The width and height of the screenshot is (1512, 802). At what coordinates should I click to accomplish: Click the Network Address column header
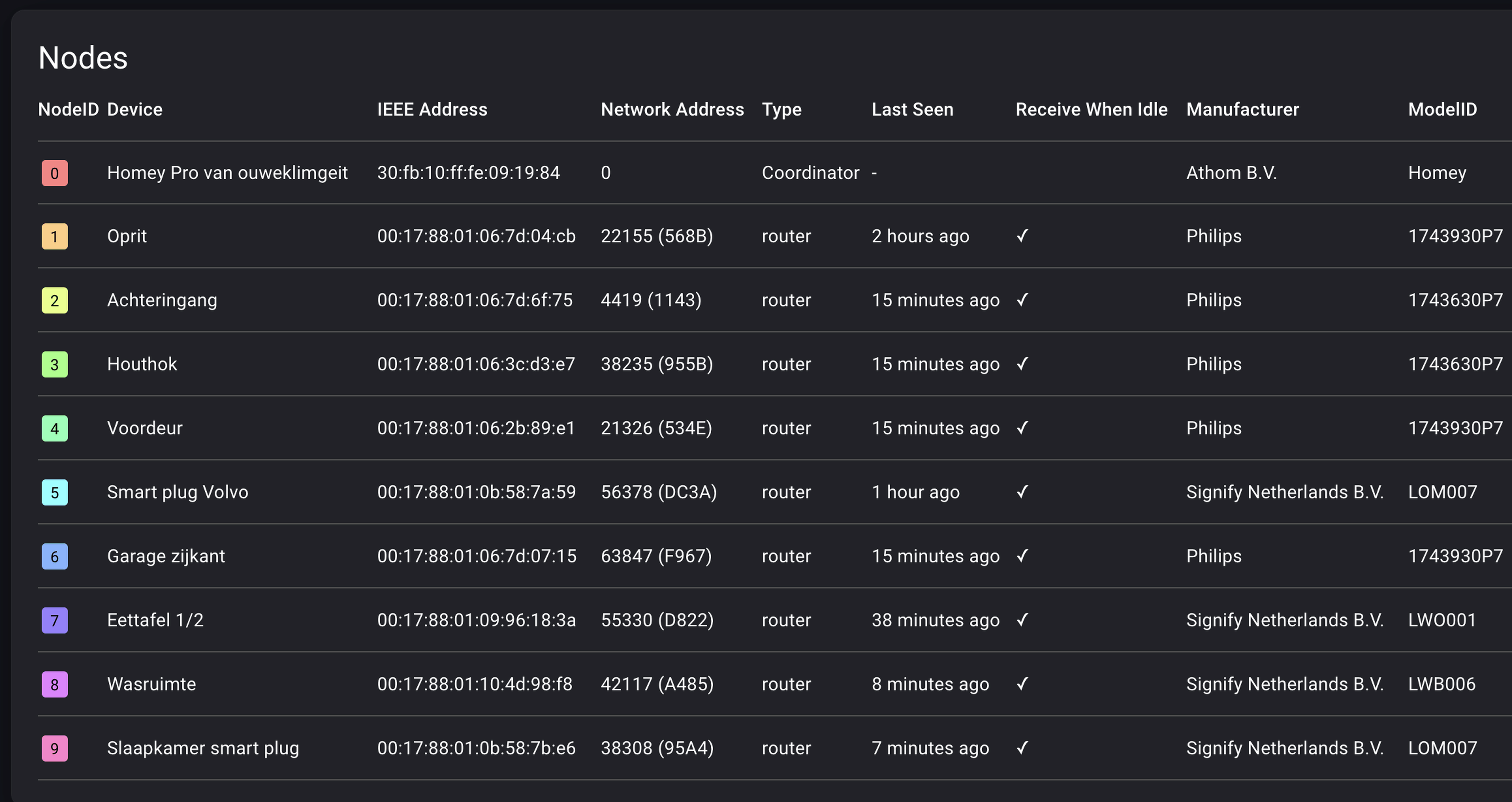tap(672, 109)
